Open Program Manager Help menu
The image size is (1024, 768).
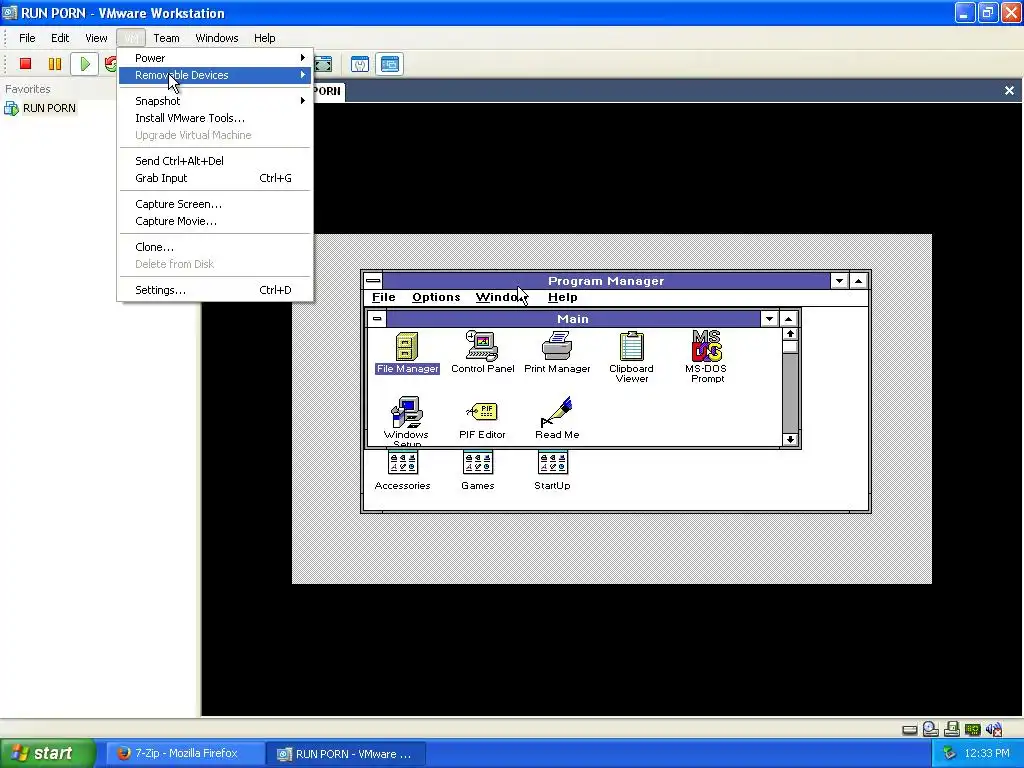562,298
